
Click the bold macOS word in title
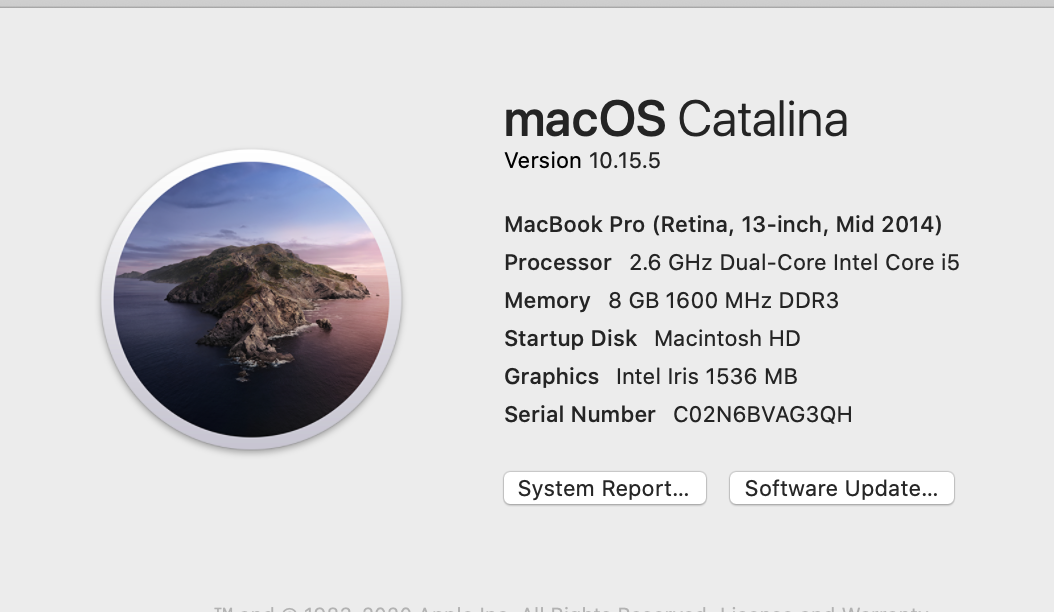[x=584, y=119]
